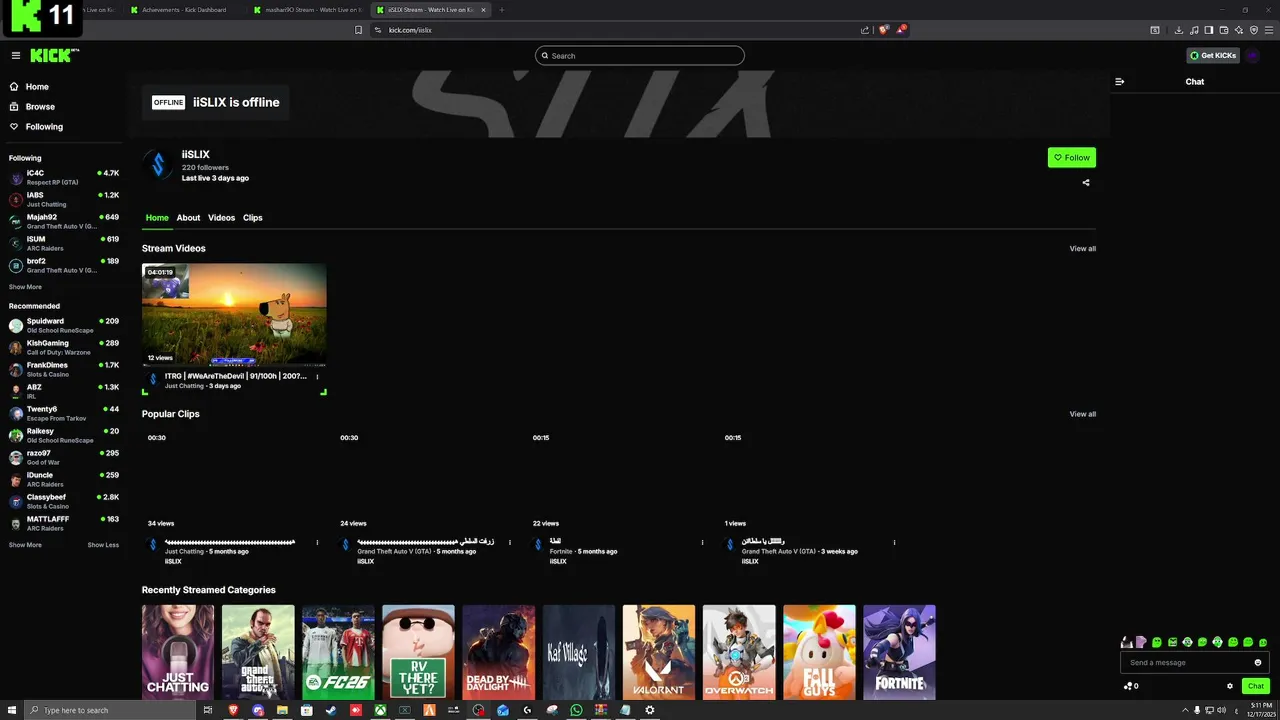Open the Brave Wallet icon
This screenshot has width=1280, height=720.
click(1224, 30)
